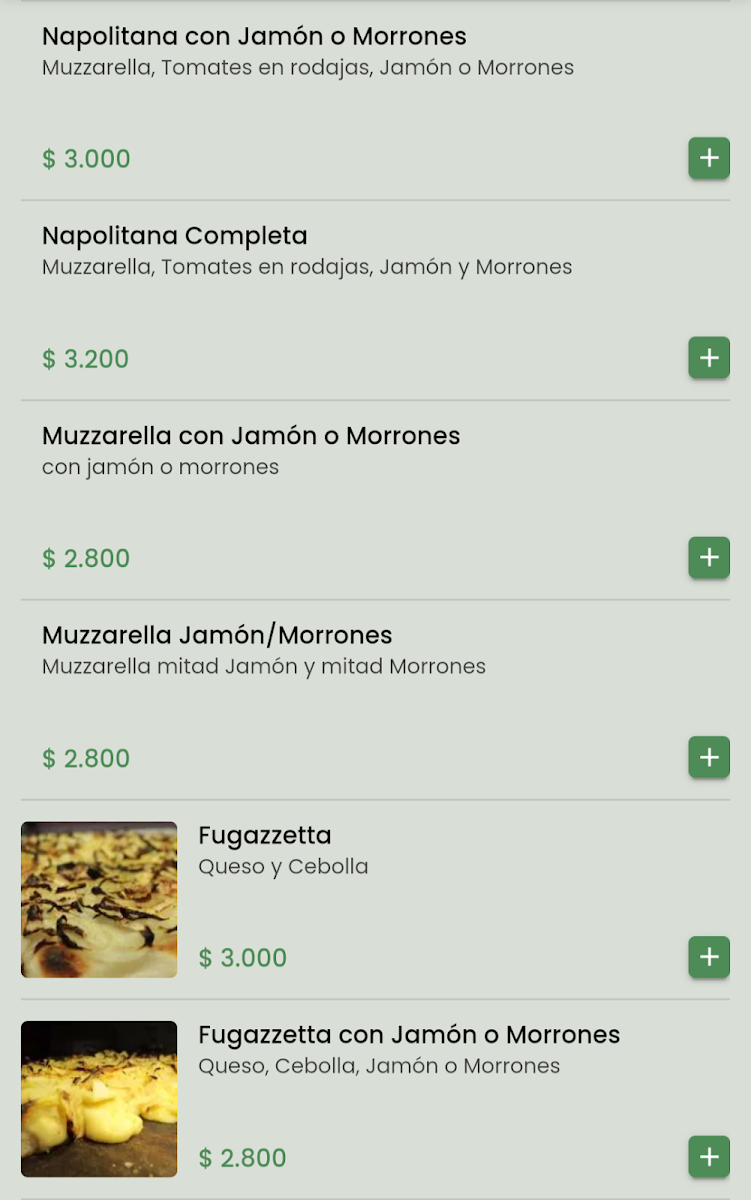Open Napolitana con Jamón o Morrones title
The width and height of the screenshot is (751, 1200).
pyautogui.click(x=254, y=37)
